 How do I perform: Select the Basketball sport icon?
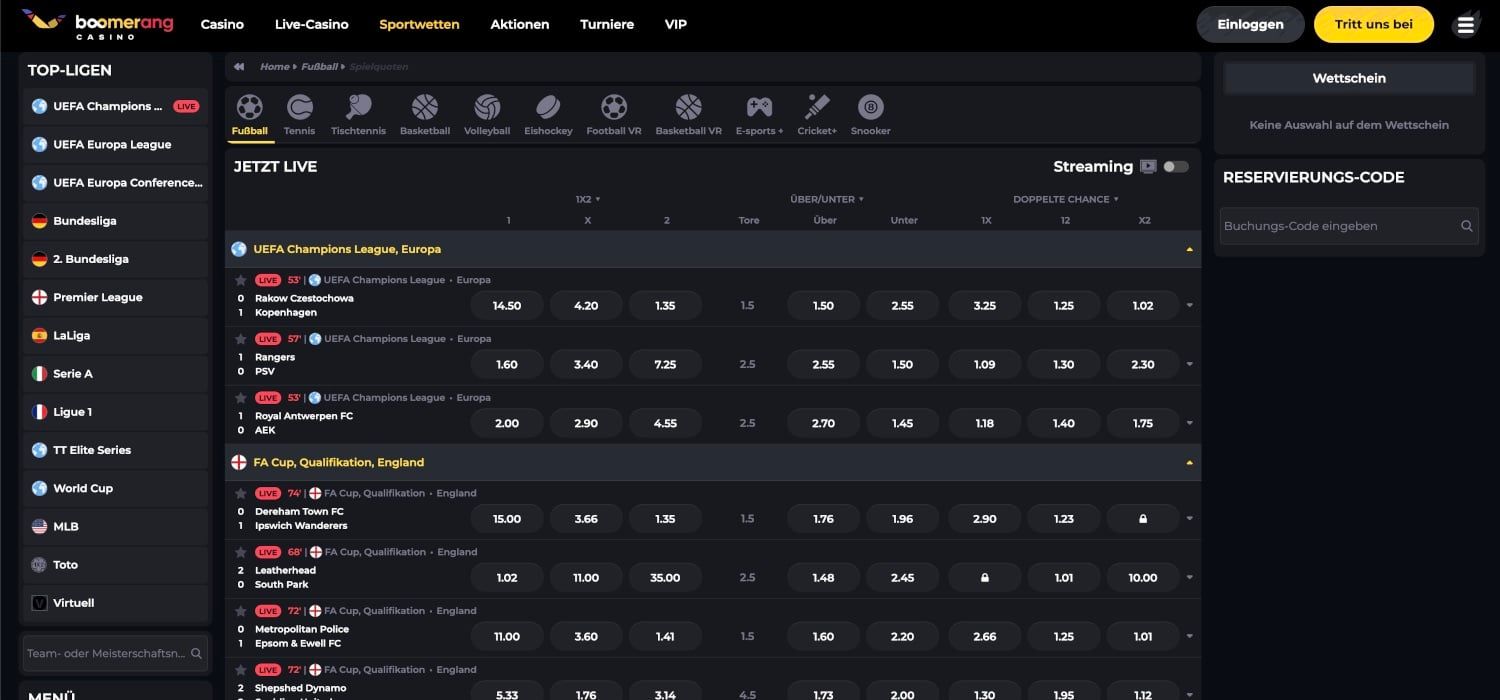point(424,111)
